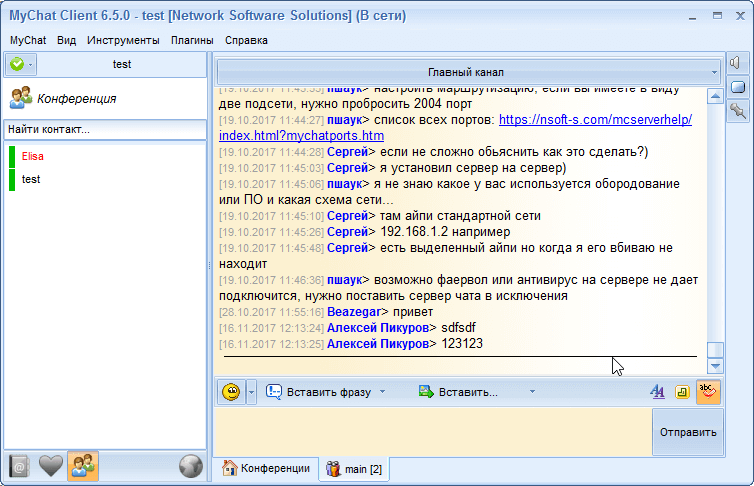Select the conference users icon in bottom bar
The image size is (754, 486).
coord(83,465)
